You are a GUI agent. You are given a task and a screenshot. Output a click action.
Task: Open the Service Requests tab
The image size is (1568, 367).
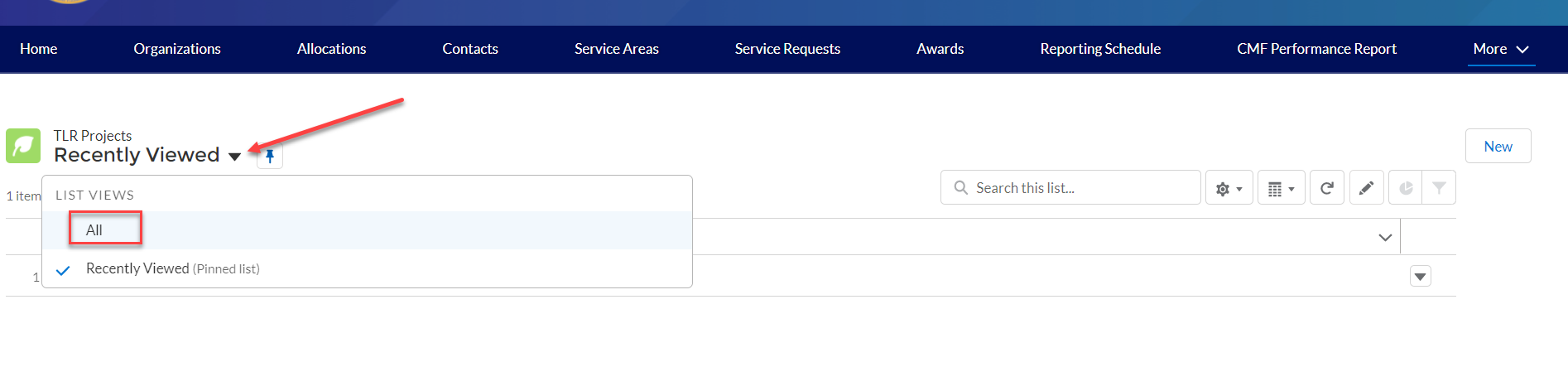(x=787, y=49)
